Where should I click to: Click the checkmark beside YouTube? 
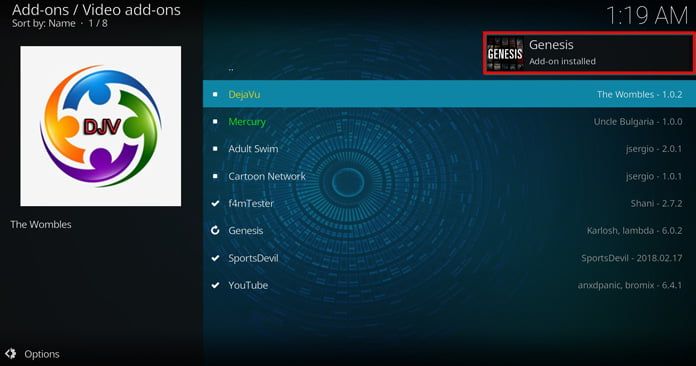pos(215,285)
